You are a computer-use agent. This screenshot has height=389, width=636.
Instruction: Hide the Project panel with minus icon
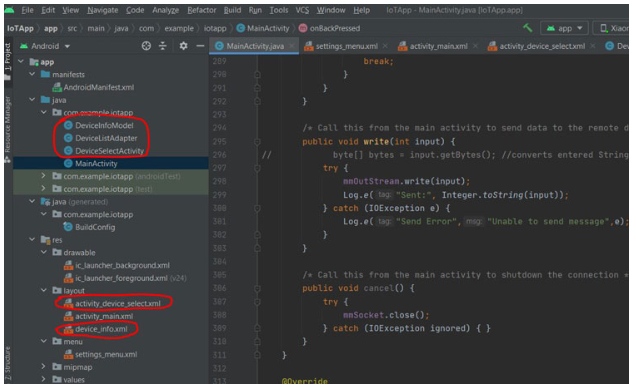(200, 46)
